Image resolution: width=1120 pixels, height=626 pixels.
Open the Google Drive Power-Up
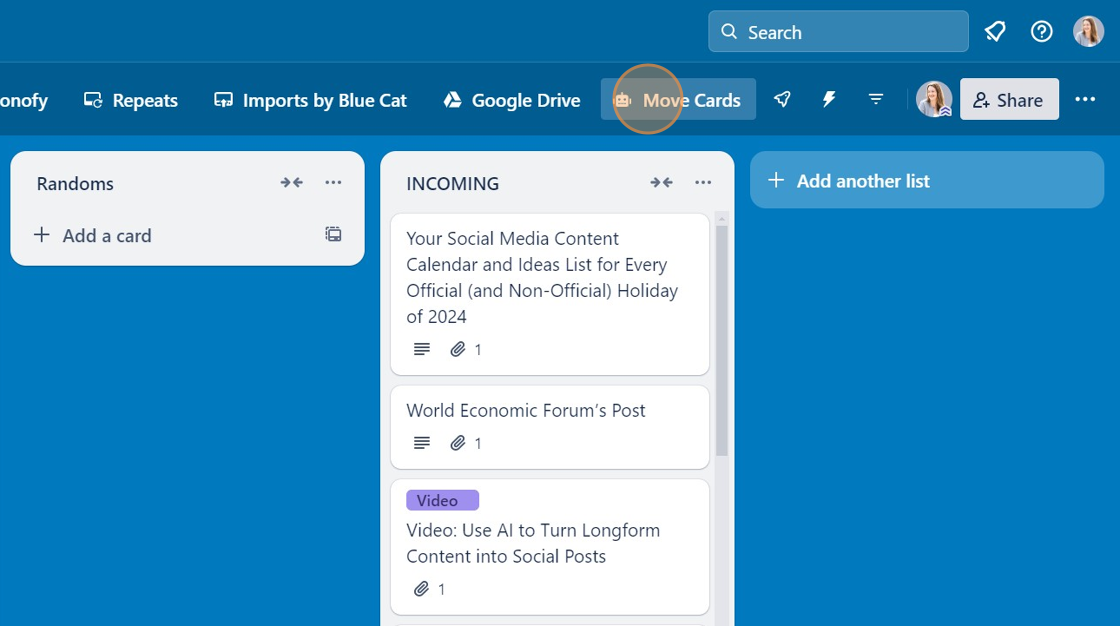[511, 100]
